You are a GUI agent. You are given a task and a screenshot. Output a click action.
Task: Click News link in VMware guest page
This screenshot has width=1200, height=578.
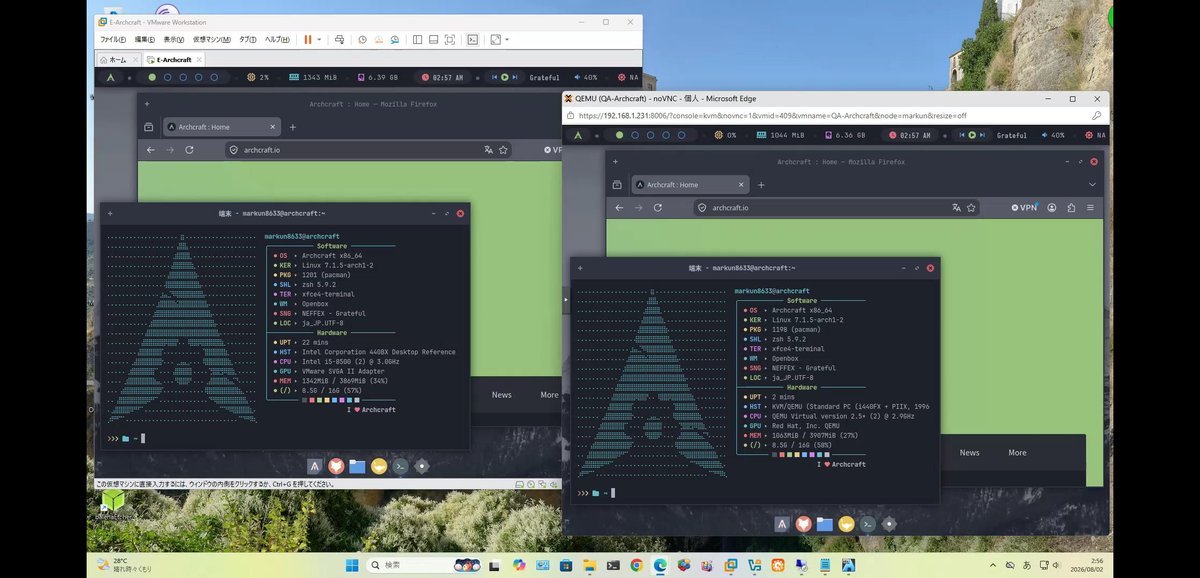[502, 395]
